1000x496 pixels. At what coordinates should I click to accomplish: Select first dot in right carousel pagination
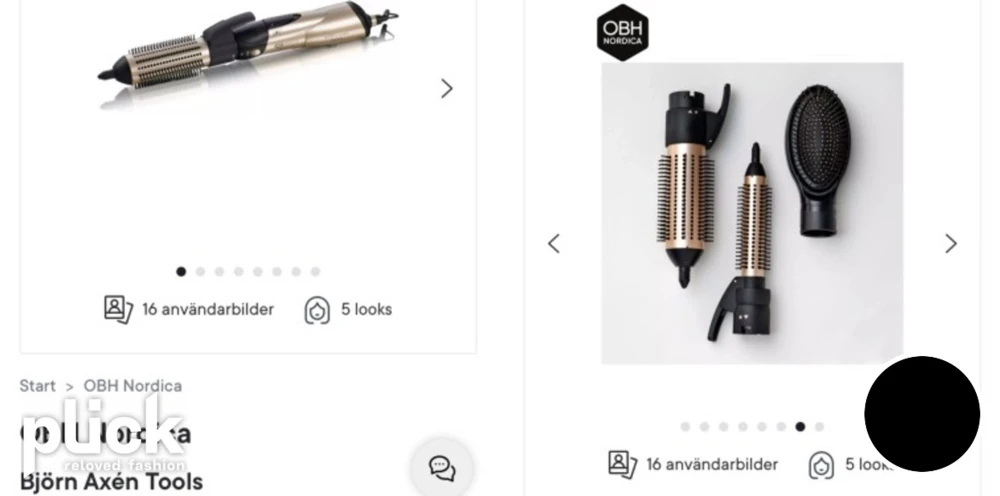[685, 427]
